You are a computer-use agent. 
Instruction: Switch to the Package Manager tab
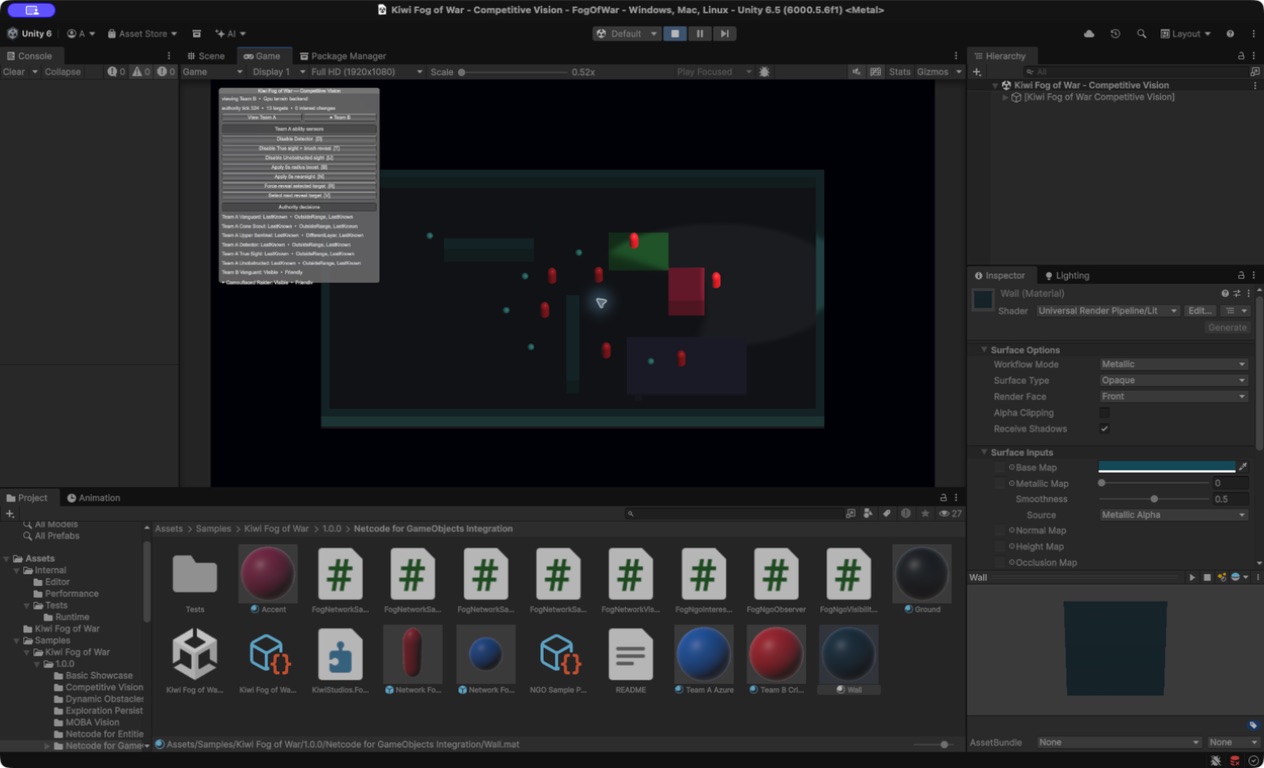(x=343, y=56)
